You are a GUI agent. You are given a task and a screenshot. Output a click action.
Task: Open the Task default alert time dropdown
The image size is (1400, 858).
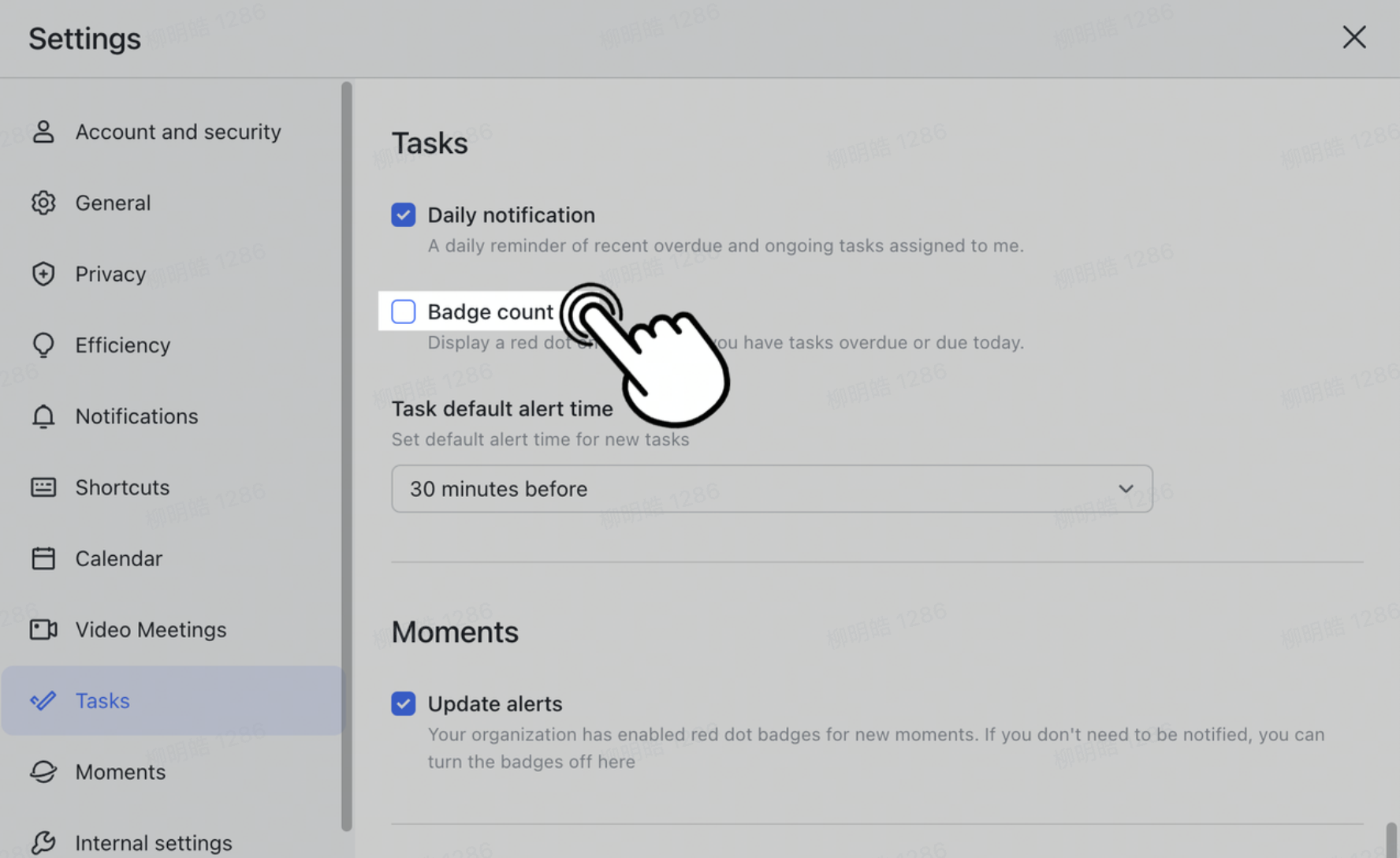click(771, 489)
